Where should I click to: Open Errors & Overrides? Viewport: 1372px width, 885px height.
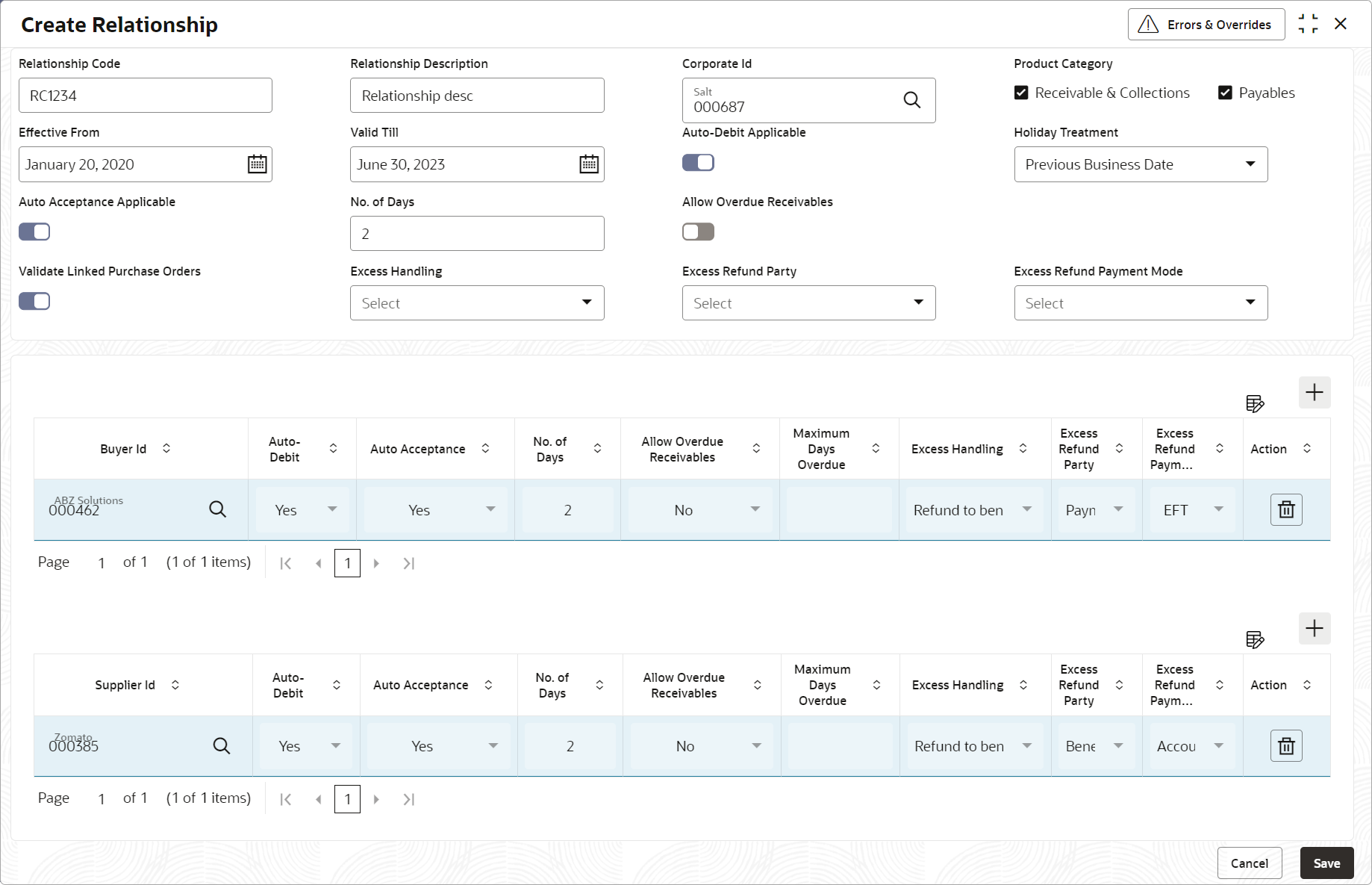(1206, 25)
